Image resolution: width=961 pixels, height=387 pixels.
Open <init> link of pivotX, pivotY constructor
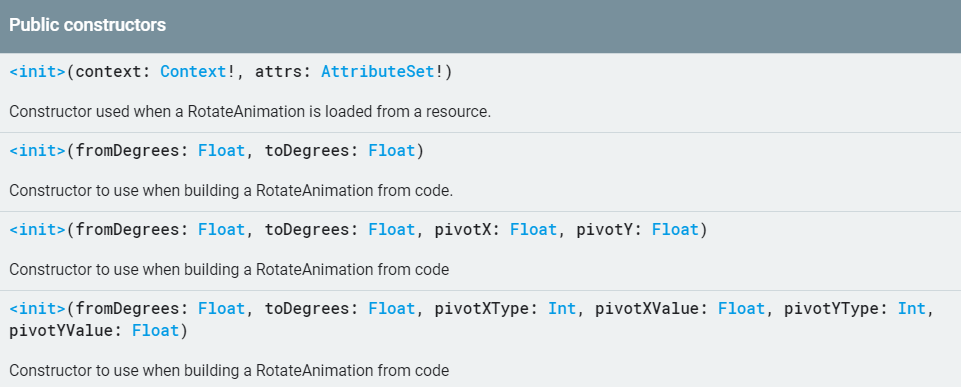[x=37, y=230]
